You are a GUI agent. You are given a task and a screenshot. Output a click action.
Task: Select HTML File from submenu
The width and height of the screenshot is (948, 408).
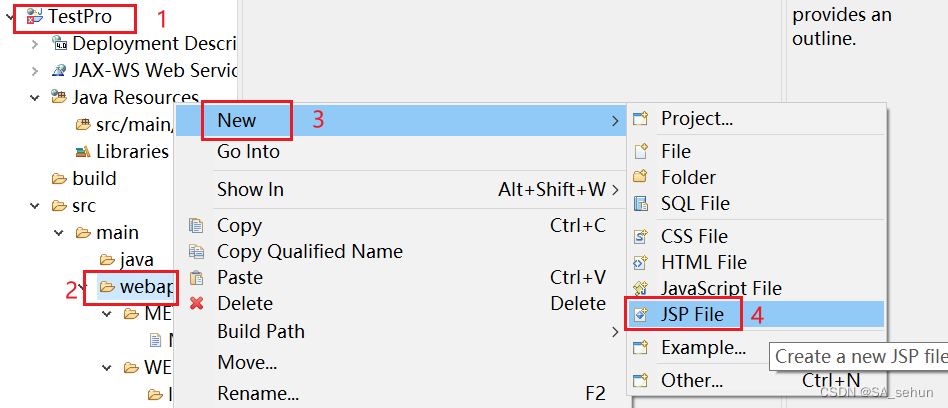[x=703, y=263]
